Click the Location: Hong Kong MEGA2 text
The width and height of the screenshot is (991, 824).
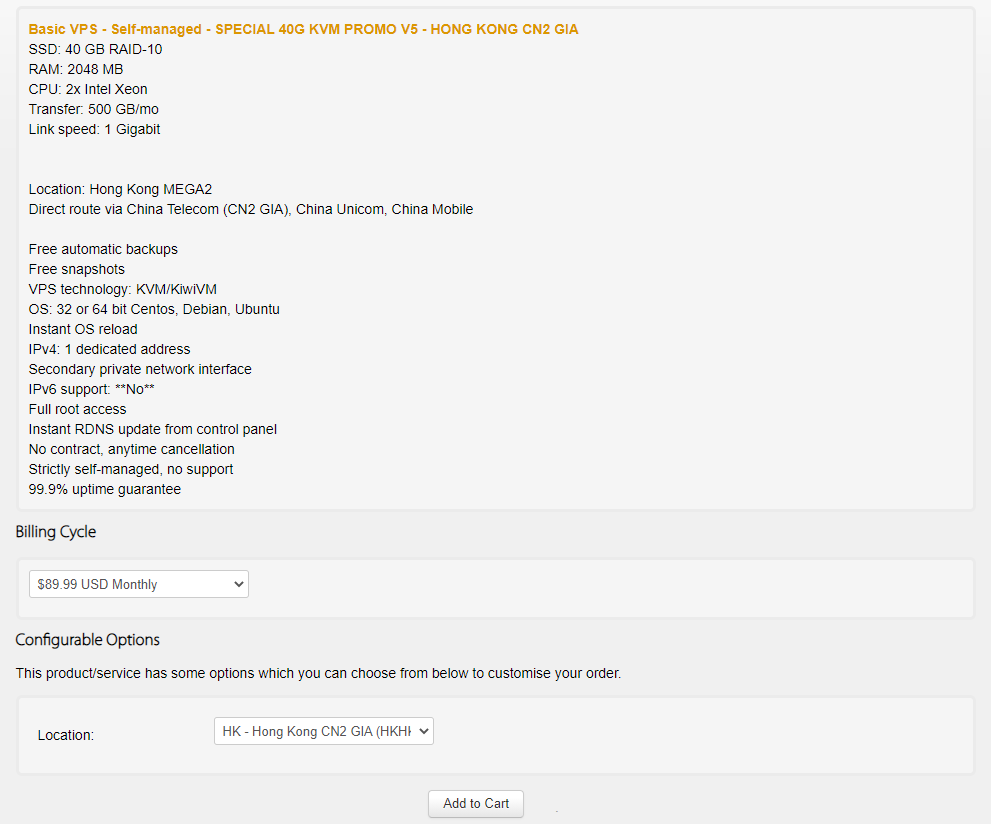[120, 190]
